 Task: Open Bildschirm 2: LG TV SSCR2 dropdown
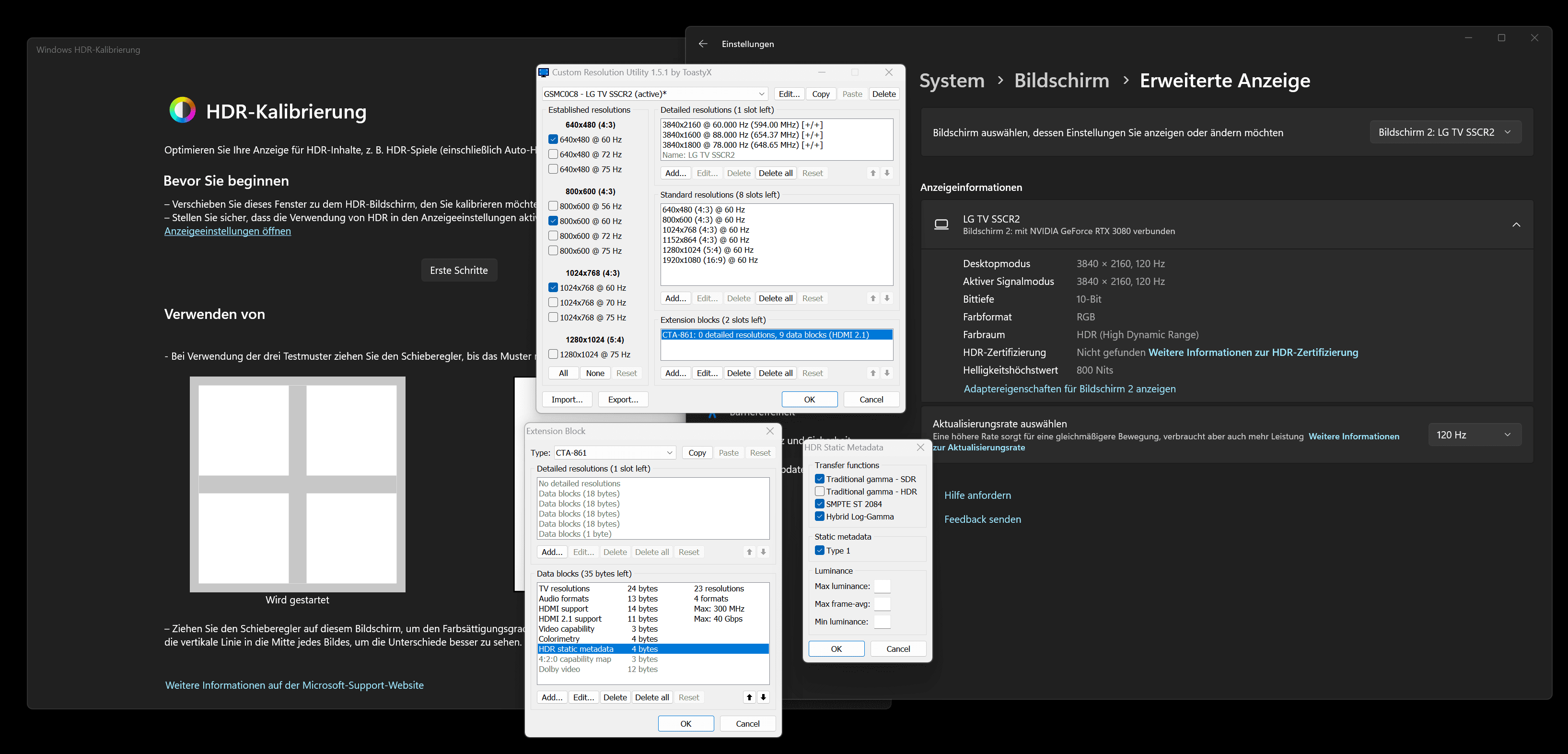(1445, 132)
